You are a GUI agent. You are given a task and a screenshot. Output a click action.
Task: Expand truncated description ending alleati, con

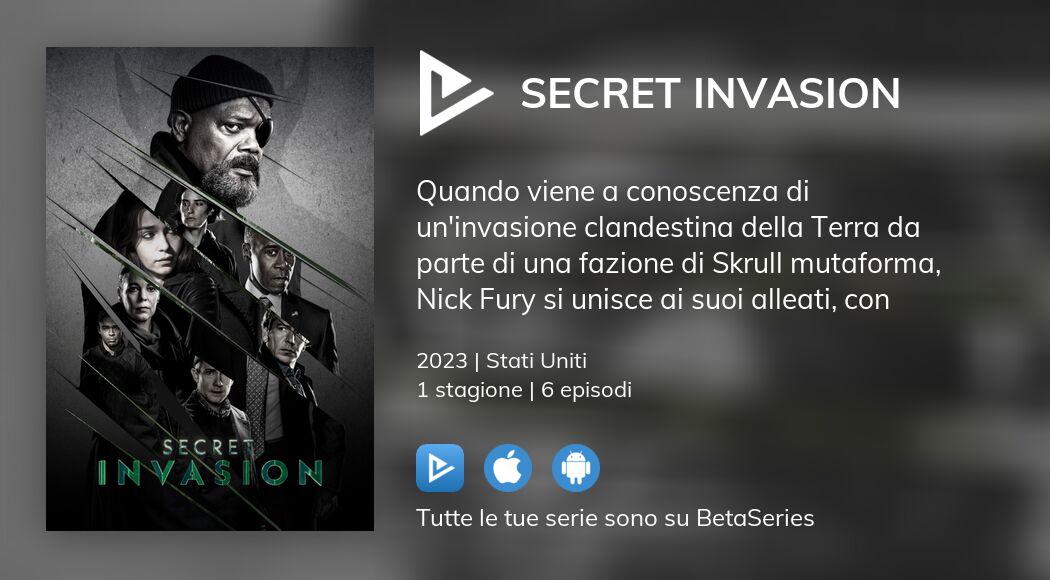(653, 299)
